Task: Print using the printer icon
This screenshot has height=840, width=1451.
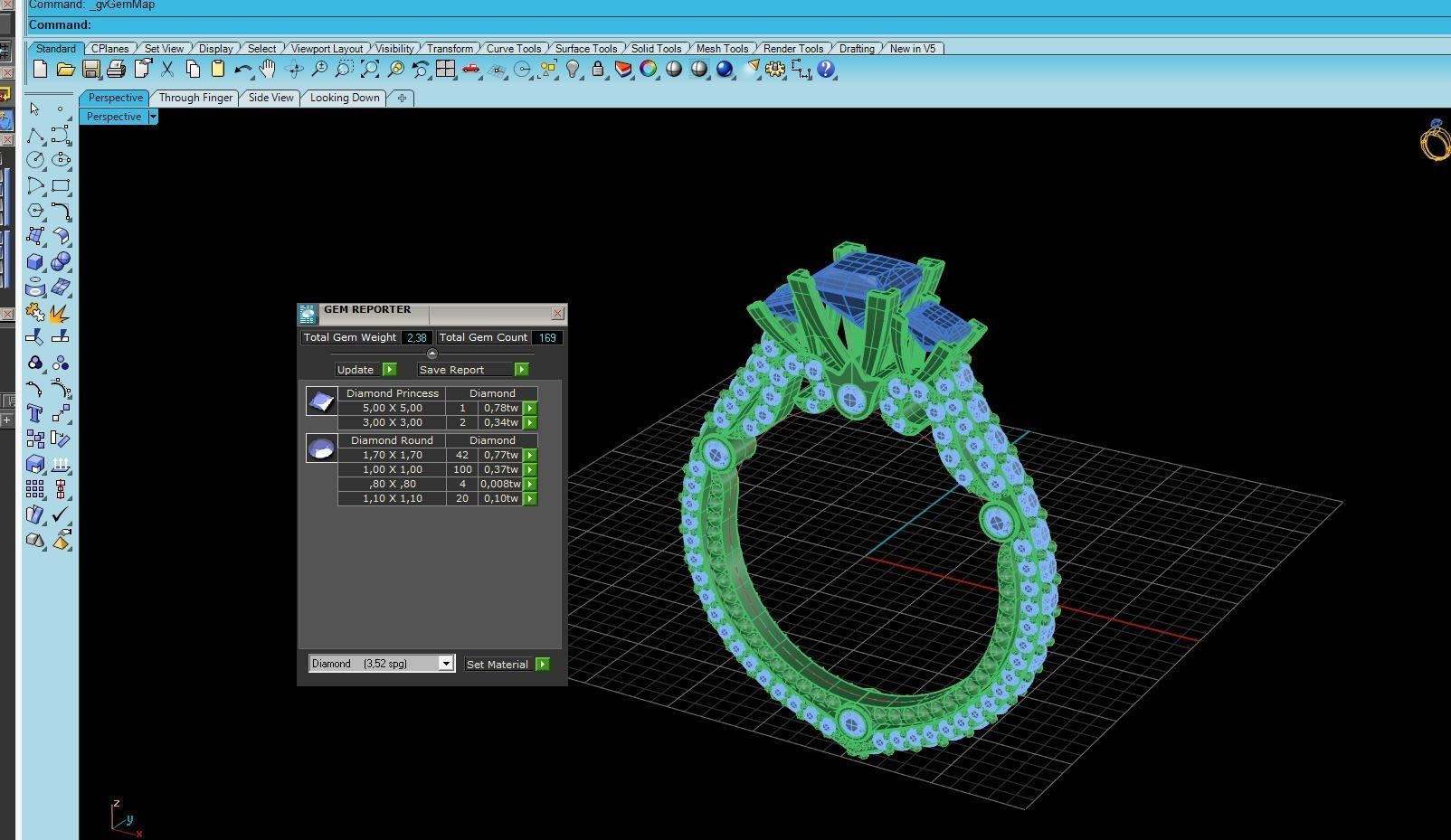Action: 116,70
